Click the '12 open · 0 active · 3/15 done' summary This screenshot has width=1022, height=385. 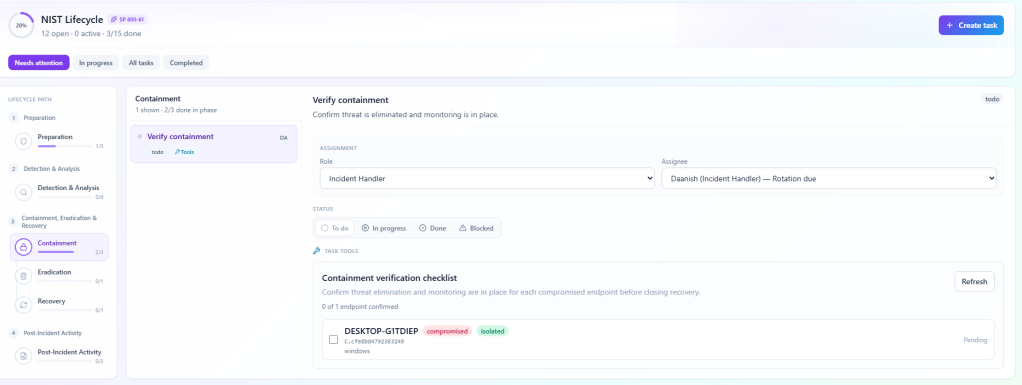91,33
